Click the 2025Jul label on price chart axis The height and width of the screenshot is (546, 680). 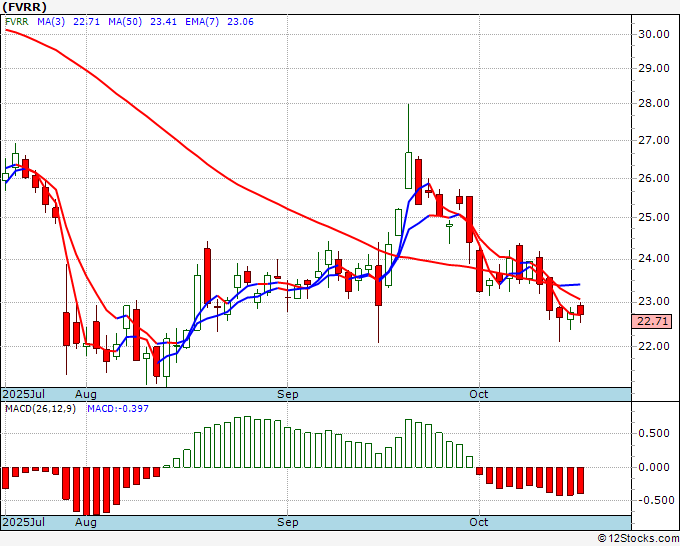click(24, 394)
